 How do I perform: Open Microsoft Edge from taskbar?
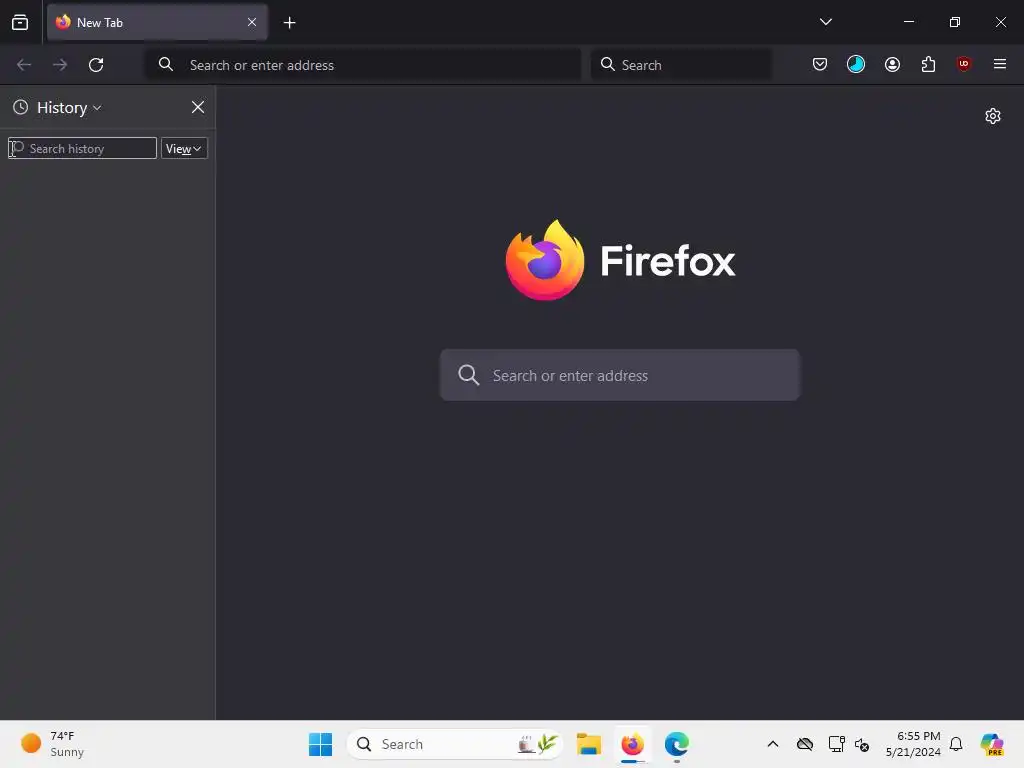tap(677, 744)
